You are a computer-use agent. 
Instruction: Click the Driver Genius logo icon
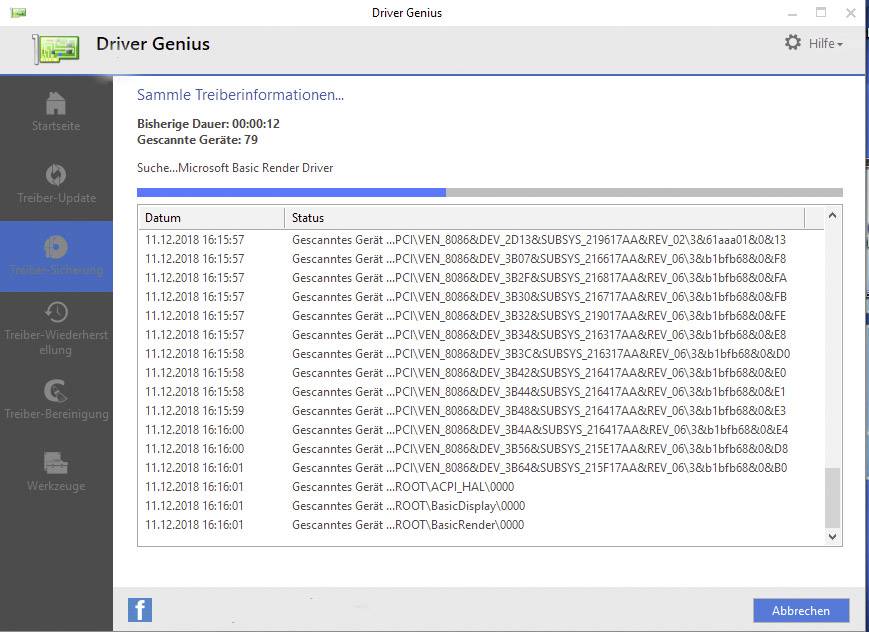click(60, 46)
